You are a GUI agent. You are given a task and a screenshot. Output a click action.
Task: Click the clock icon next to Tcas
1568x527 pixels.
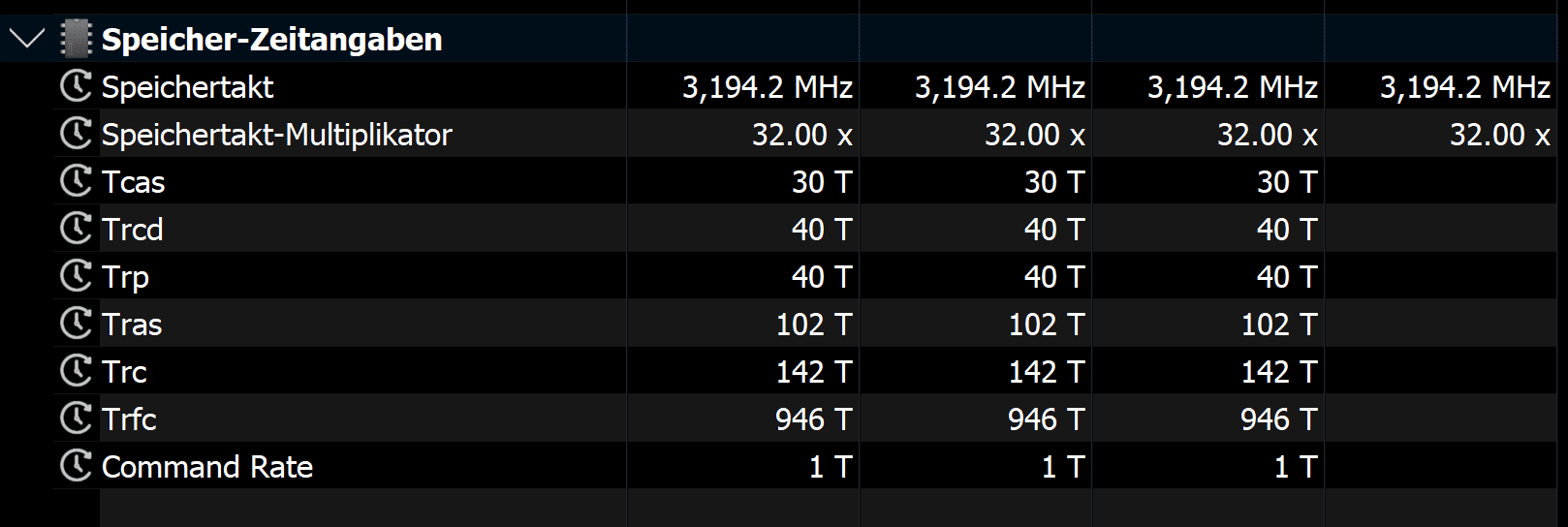pyautogui.click(x=76, y=181)
